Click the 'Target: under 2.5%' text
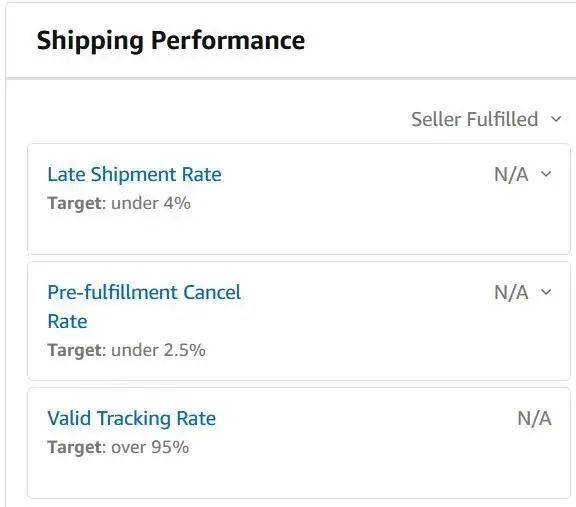Image resolution: width=576 pixels, height=507 pixels. pyautogui.click(x=126, y=350)
